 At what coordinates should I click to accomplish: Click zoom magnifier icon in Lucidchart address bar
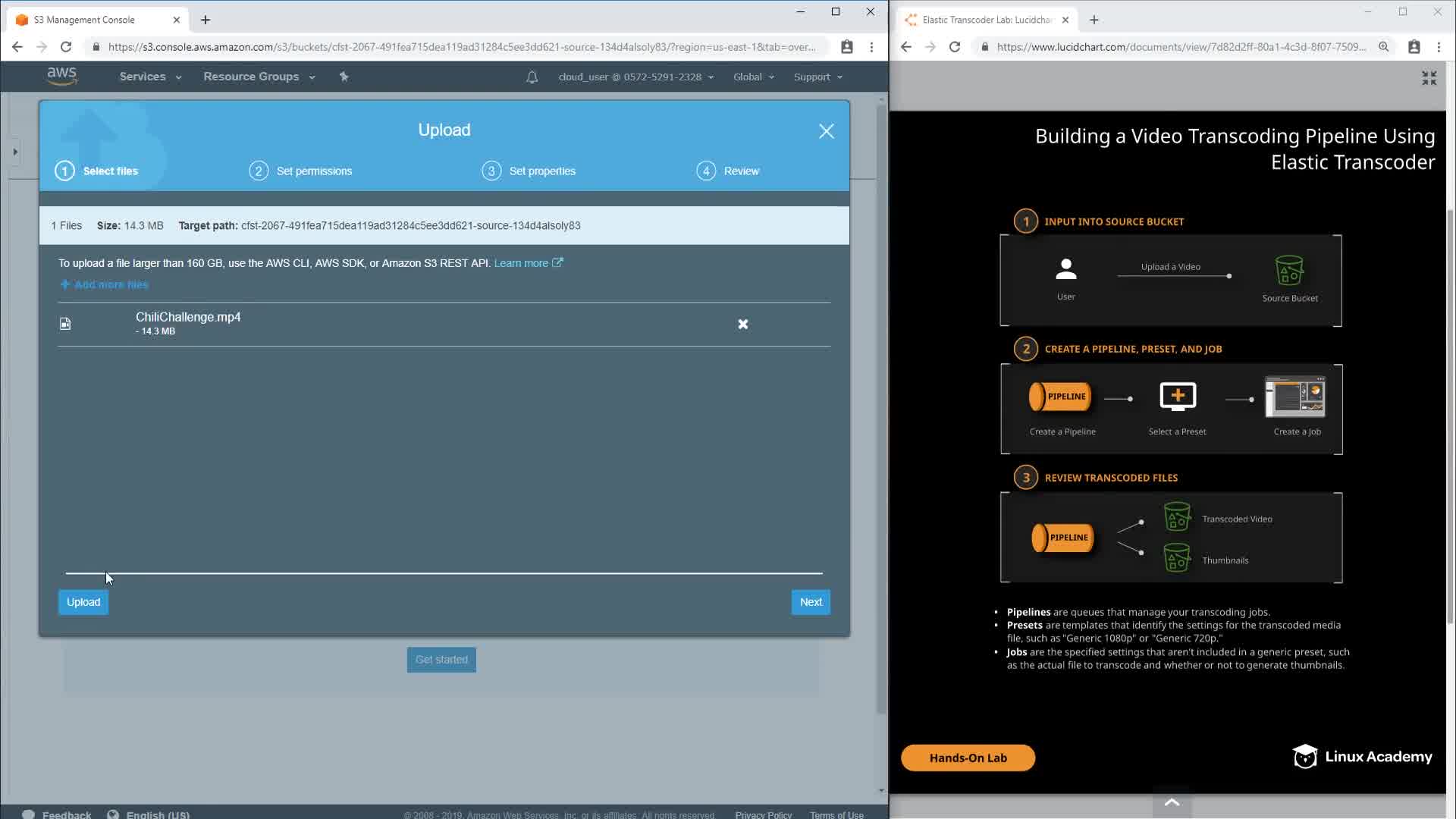click(x=1383, y=47)
